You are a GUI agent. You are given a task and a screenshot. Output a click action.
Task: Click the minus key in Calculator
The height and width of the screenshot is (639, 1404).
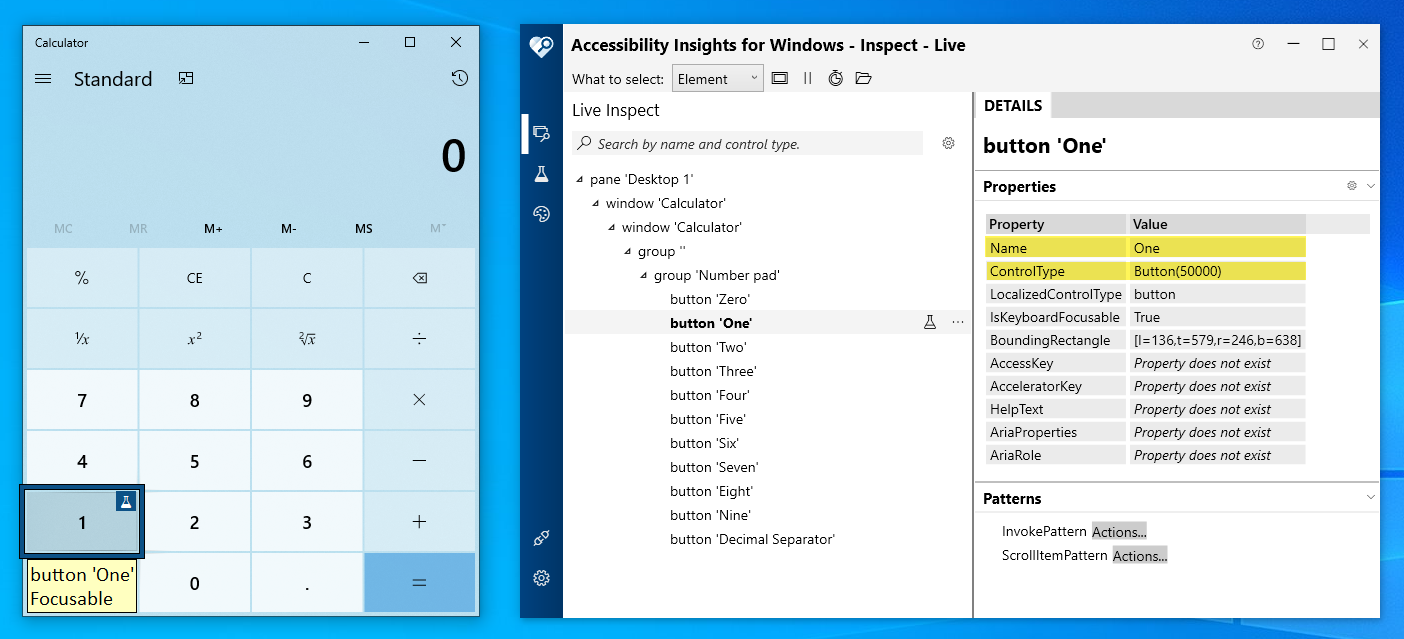coord(419,461)
